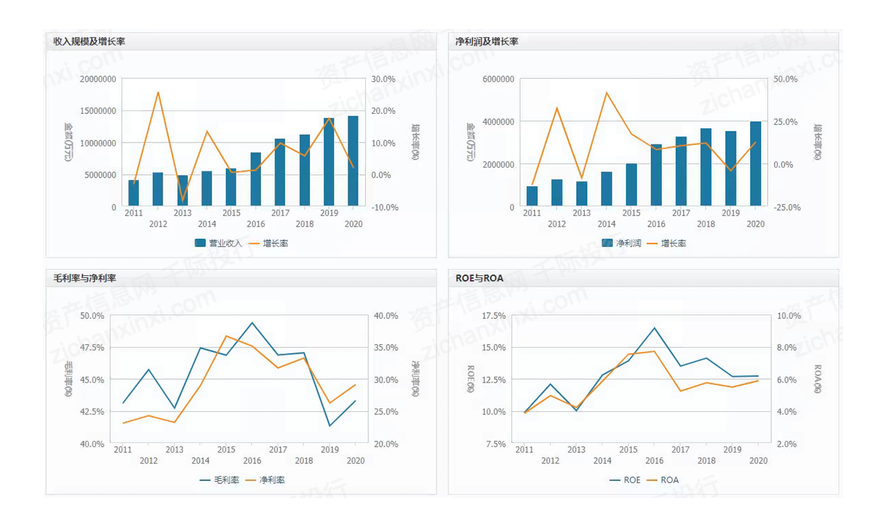Toggle 营业收入 legend series in revenue chart

(x=217, y=243)
